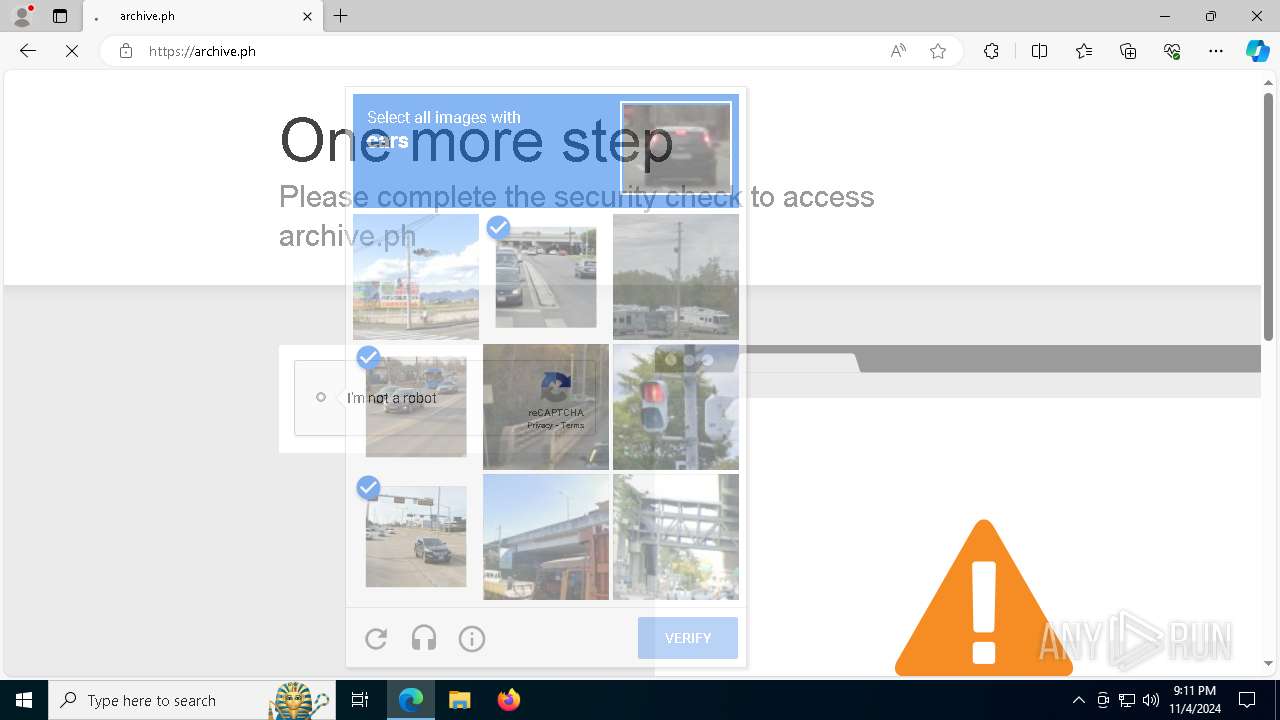
Task: Select the red traffic light tile
Action: (676, 407)
